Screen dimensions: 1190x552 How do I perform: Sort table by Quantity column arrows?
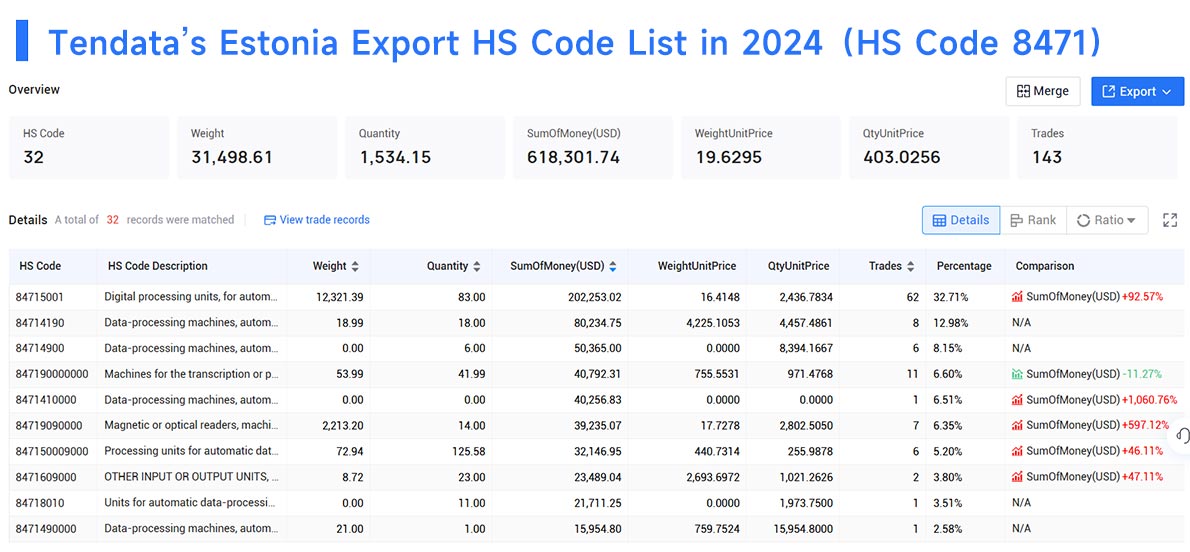[477, 267]
